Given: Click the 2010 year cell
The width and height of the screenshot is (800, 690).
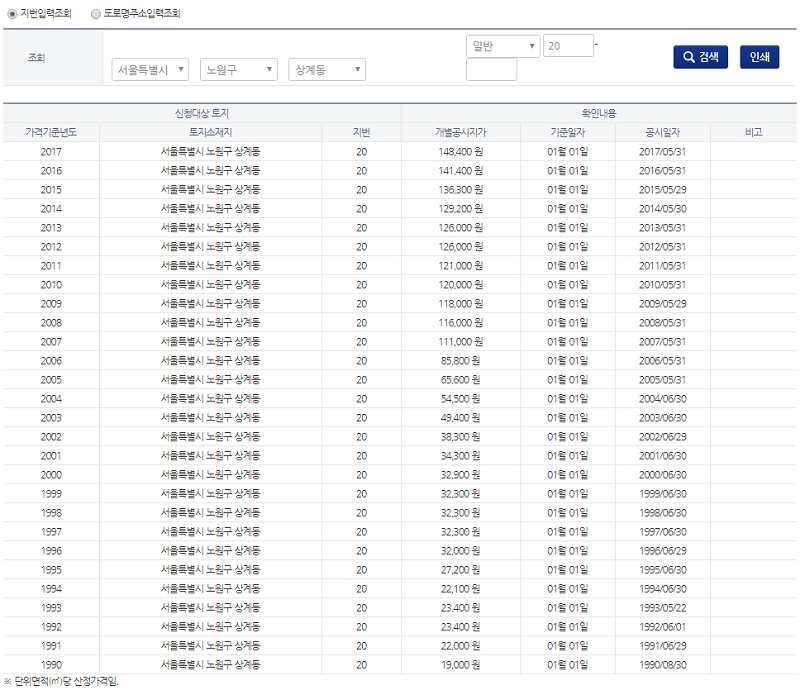Looking at the screenshot, I should 51,285.
